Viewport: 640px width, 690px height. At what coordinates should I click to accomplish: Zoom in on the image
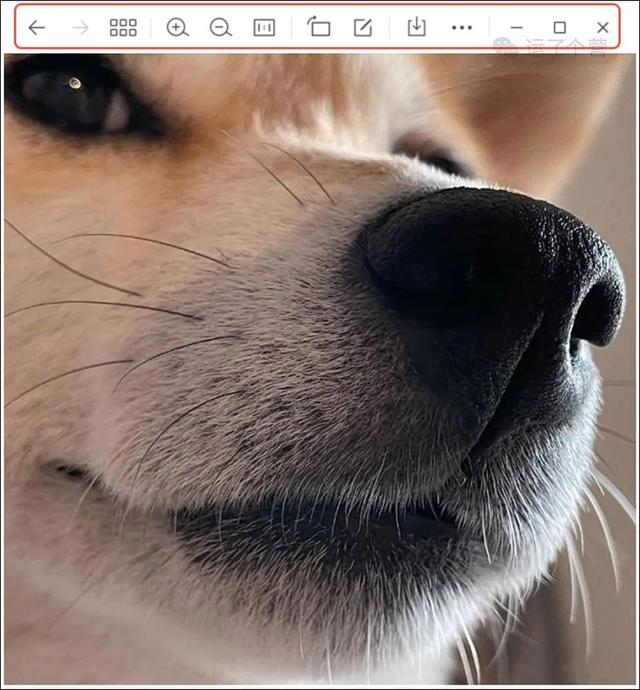click(x=177, y=28)
